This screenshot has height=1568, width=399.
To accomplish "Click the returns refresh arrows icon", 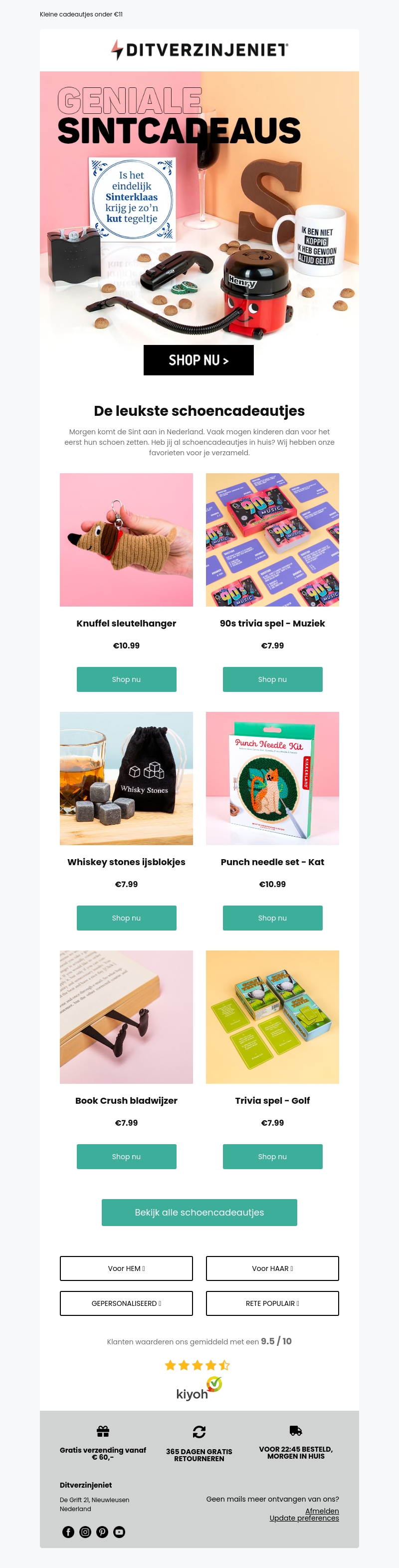I will (199, 1432).
